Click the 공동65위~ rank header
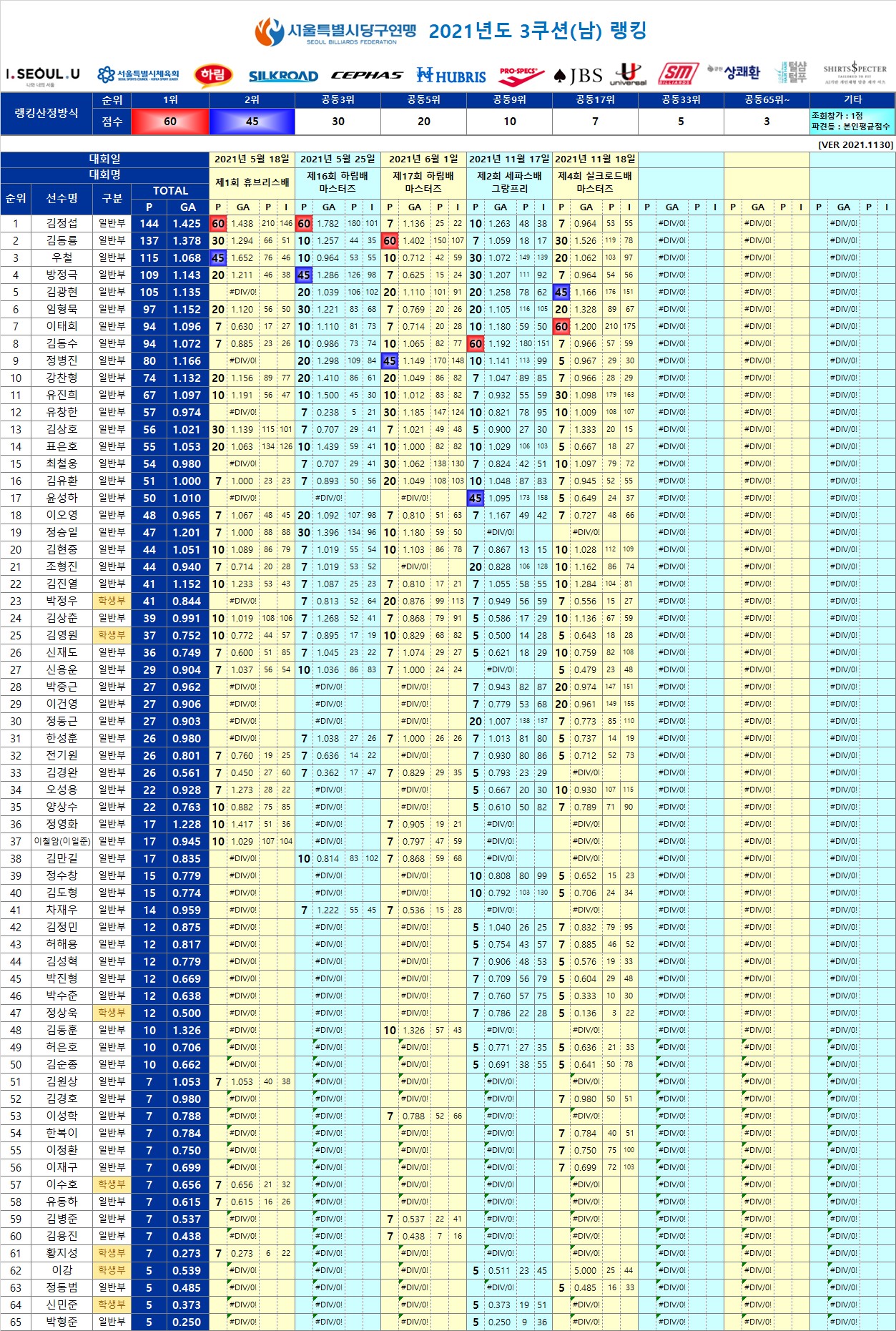Screen dimensions: 896x1331 coord(767,100)
